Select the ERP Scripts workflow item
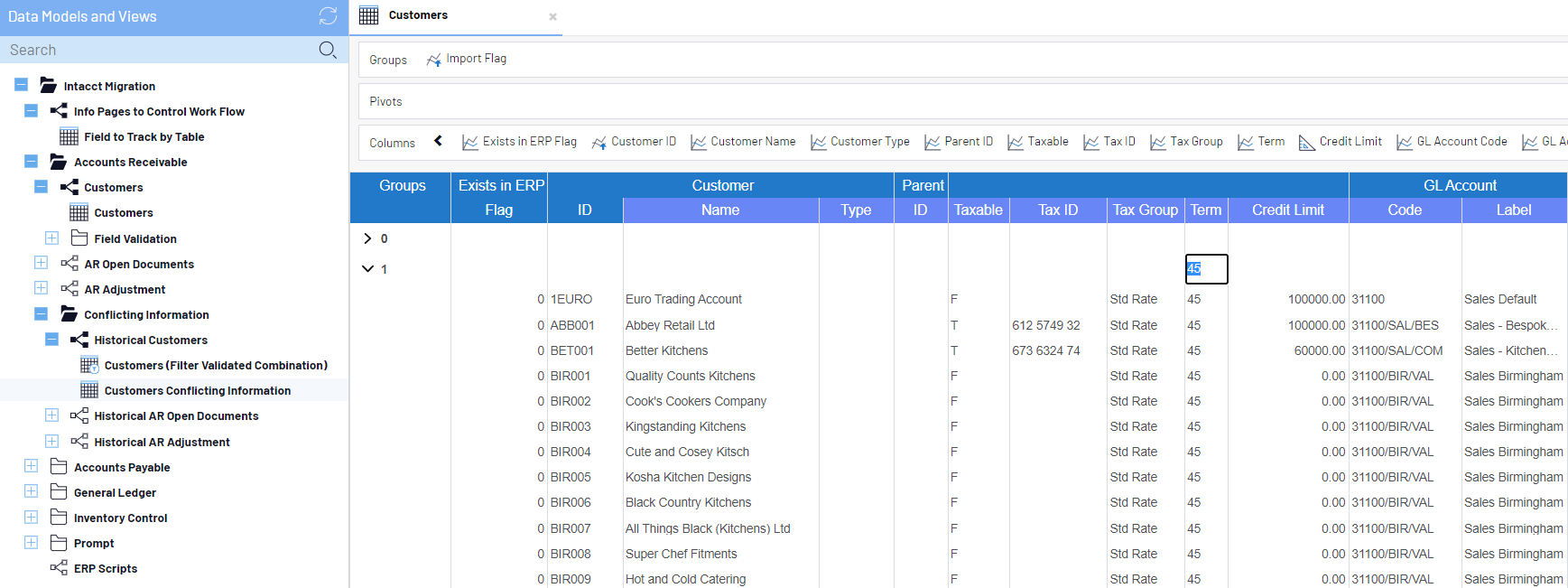The image size is (1568, 588). (105, 569)
